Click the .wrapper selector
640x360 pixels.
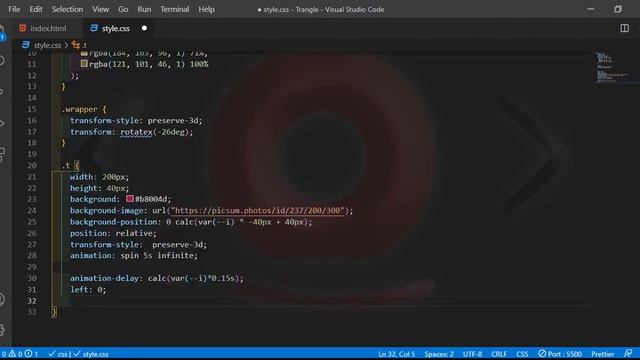click(80, 109)
